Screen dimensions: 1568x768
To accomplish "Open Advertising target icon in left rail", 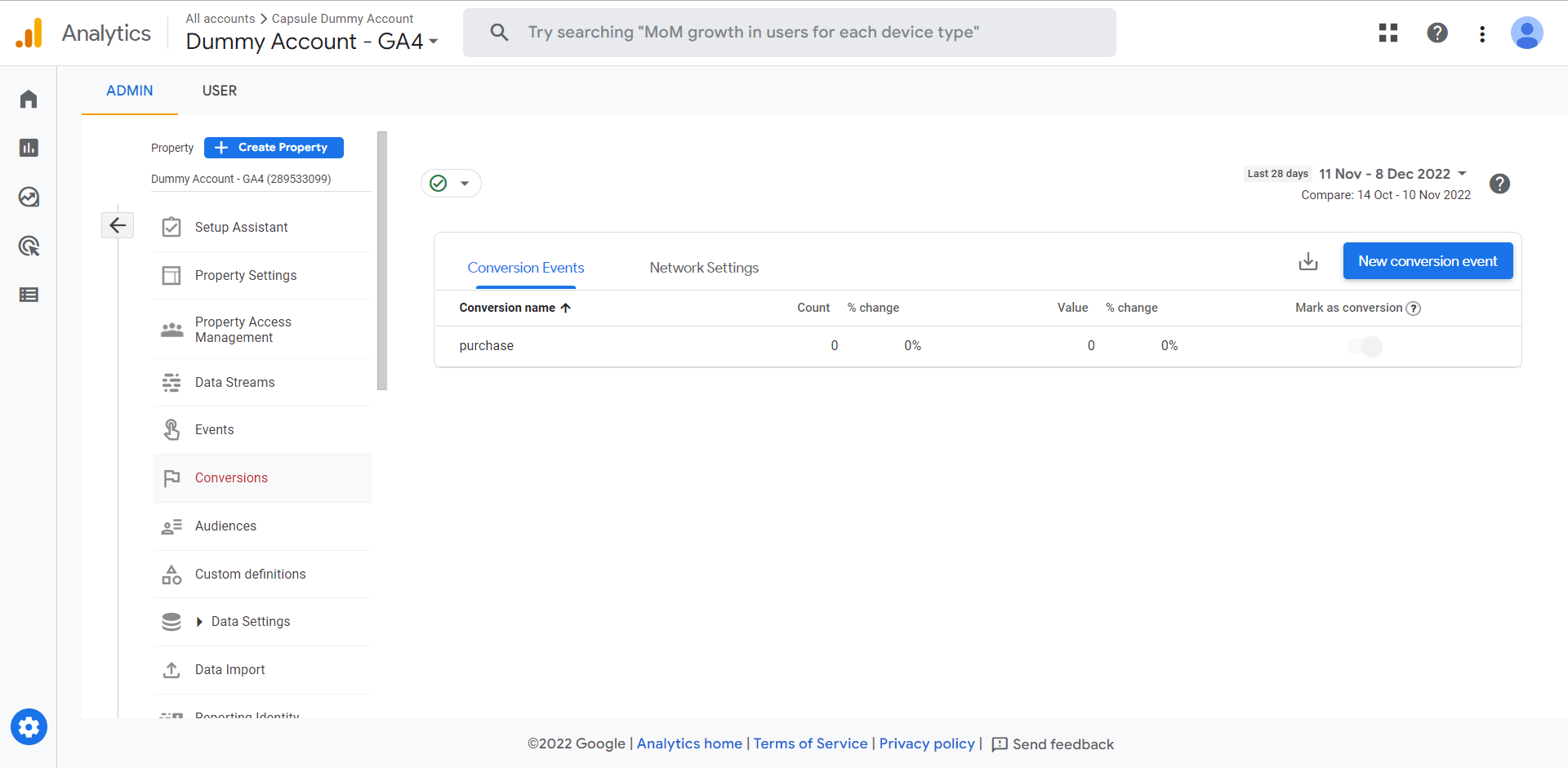I will click(29, 246).
